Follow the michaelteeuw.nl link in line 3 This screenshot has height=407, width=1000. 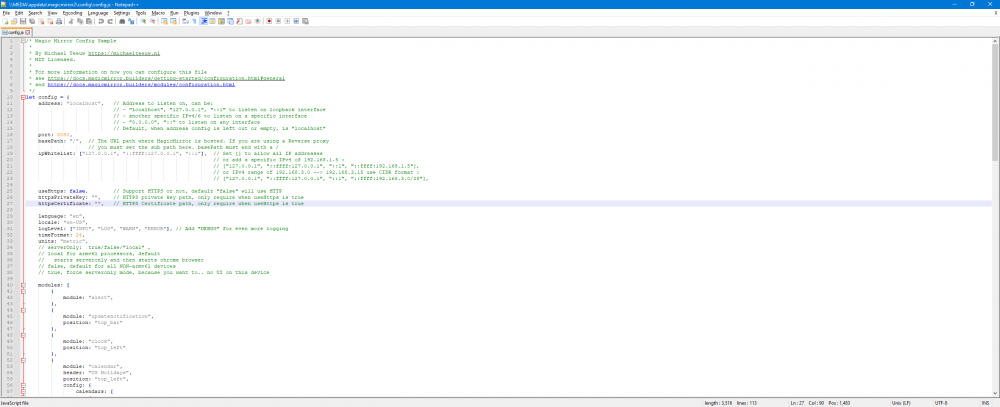point(124,53)
